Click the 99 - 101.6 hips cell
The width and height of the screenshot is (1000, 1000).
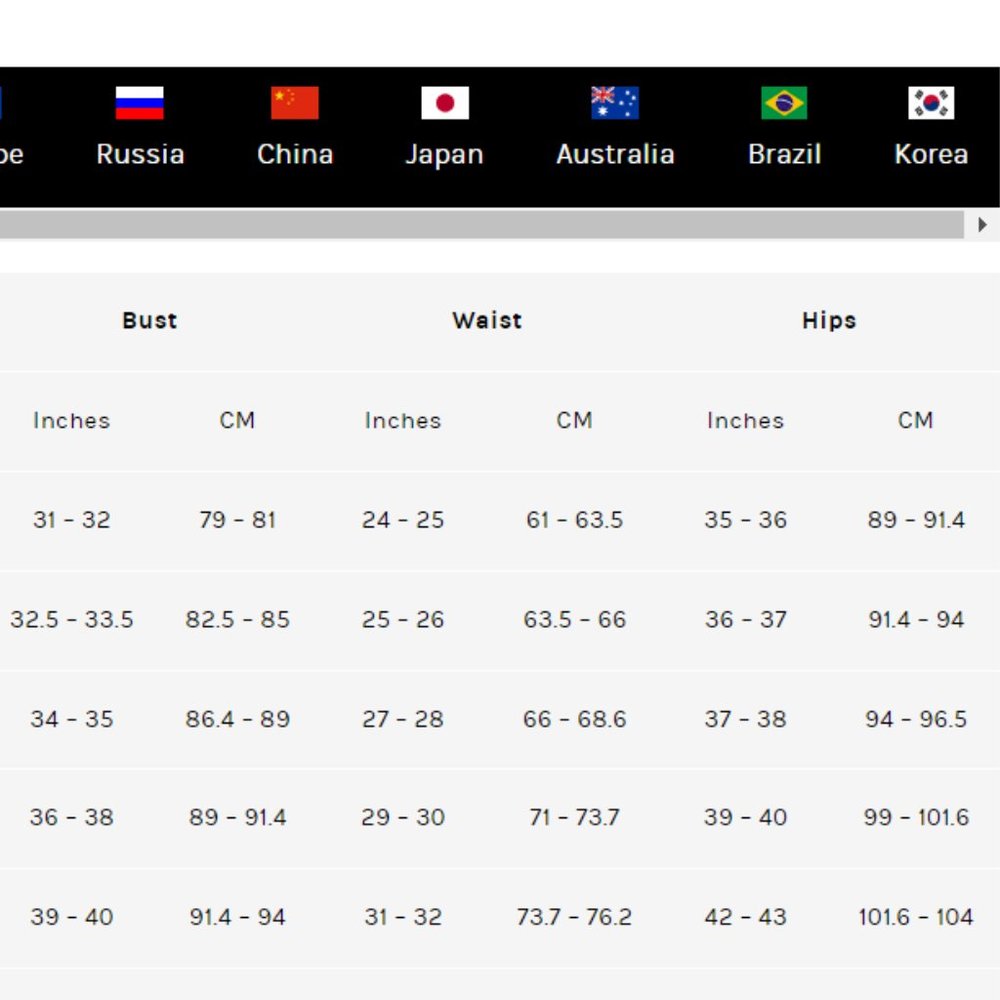coord(916,817)
